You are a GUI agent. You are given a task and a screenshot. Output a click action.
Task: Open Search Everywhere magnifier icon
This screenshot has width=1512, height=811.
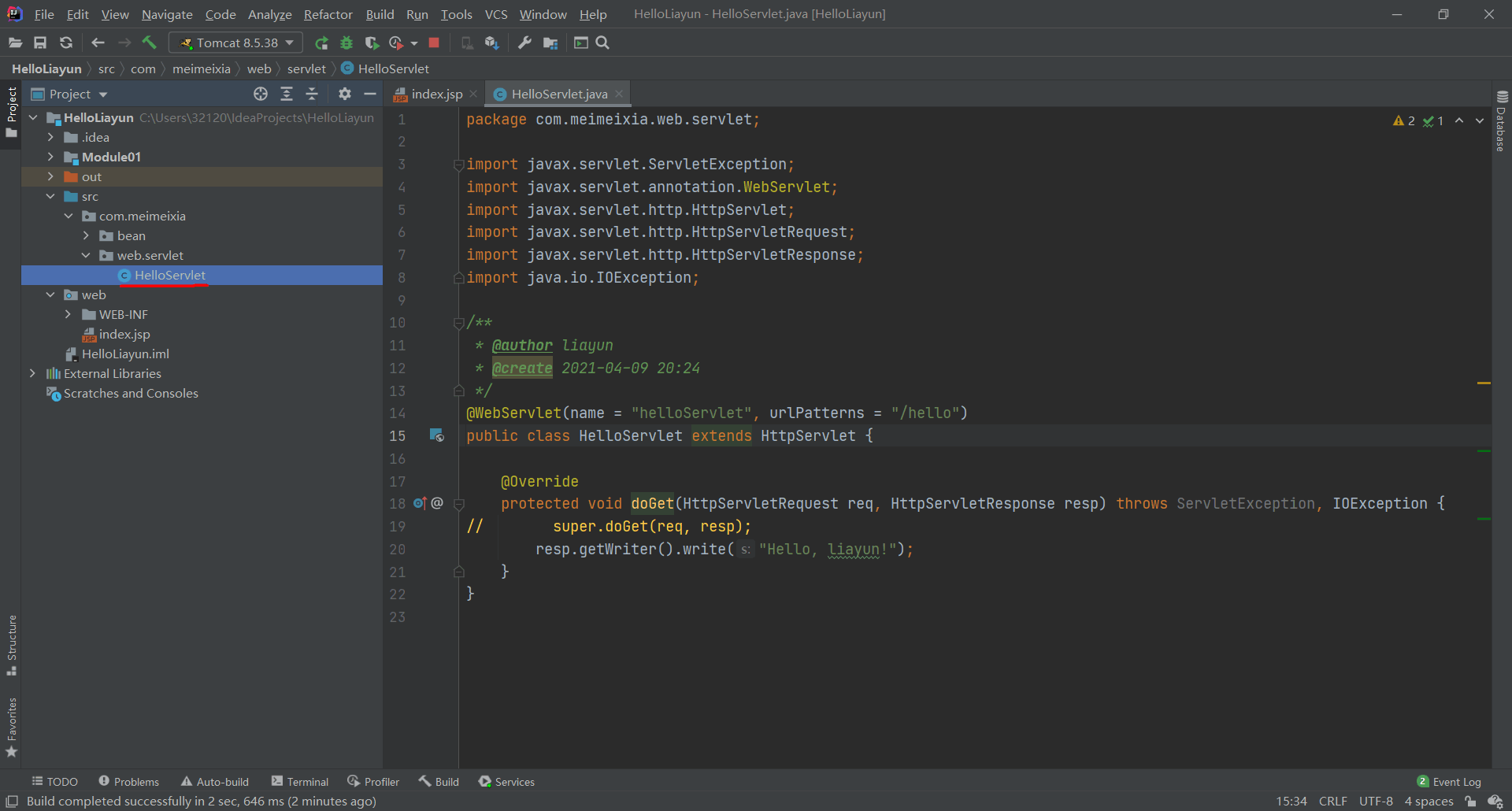click(x=603, y=43)
